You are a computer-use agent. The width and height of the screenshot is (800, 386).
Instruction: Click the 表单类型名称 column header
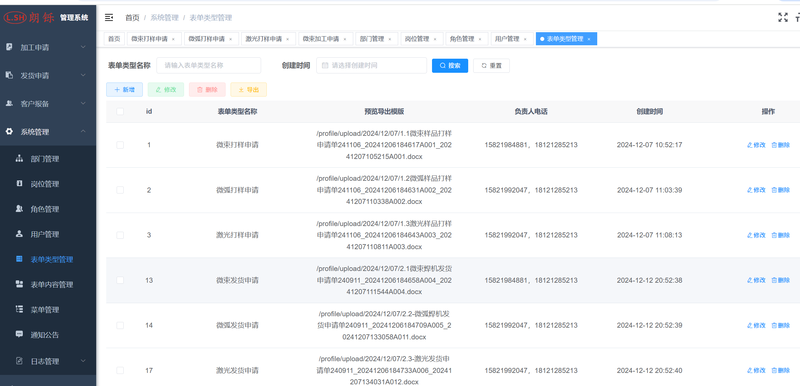point(237,111)
